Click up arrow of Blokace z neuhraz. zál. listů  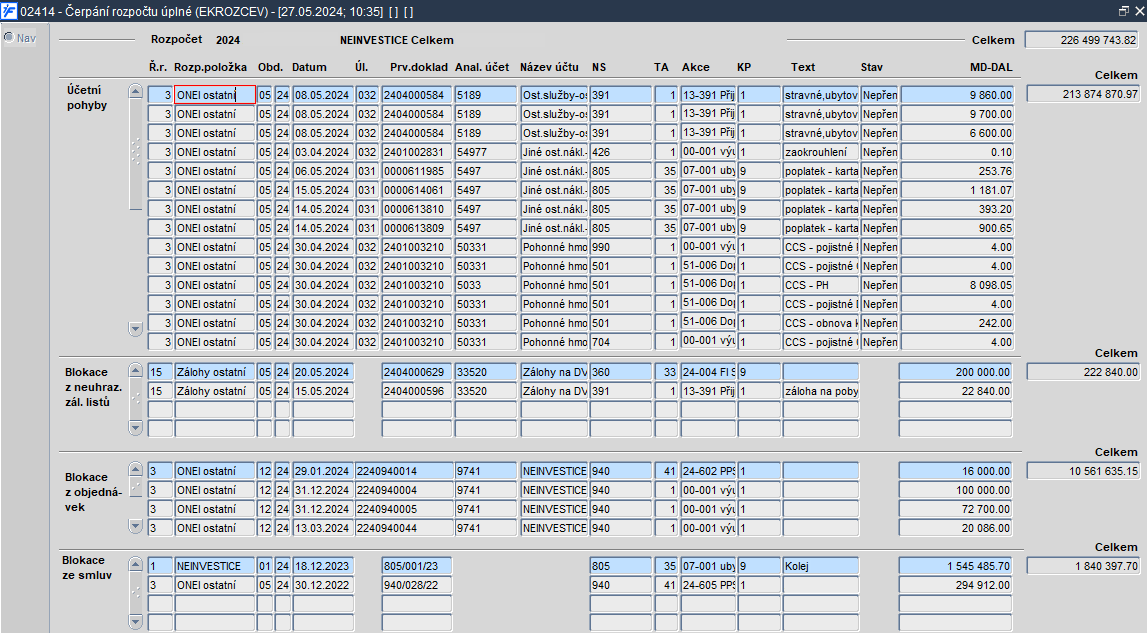135,371
